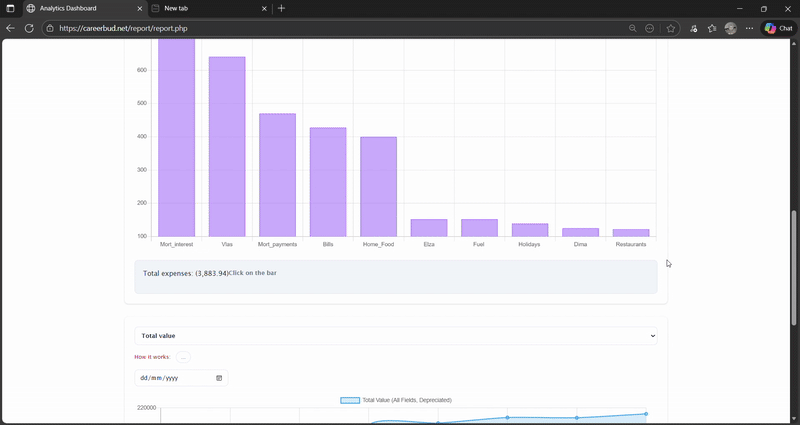Click the Mort_interest bar
800x425 pixels.
[177, 138]
